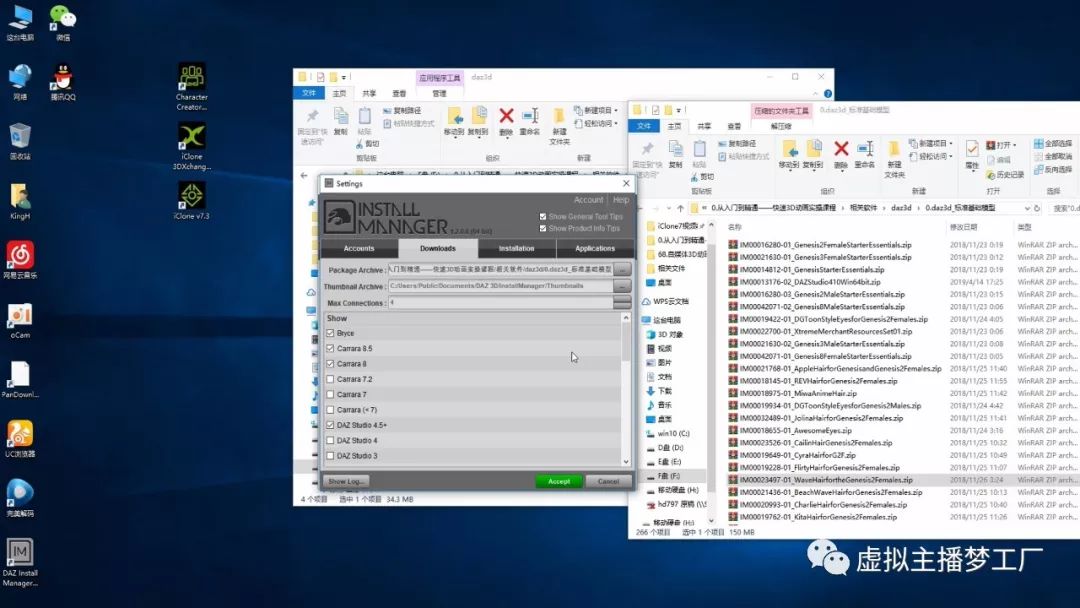
Task: Uncheck the DAZ Studio 4.5+ checkbox
Action: click(330, 425)
